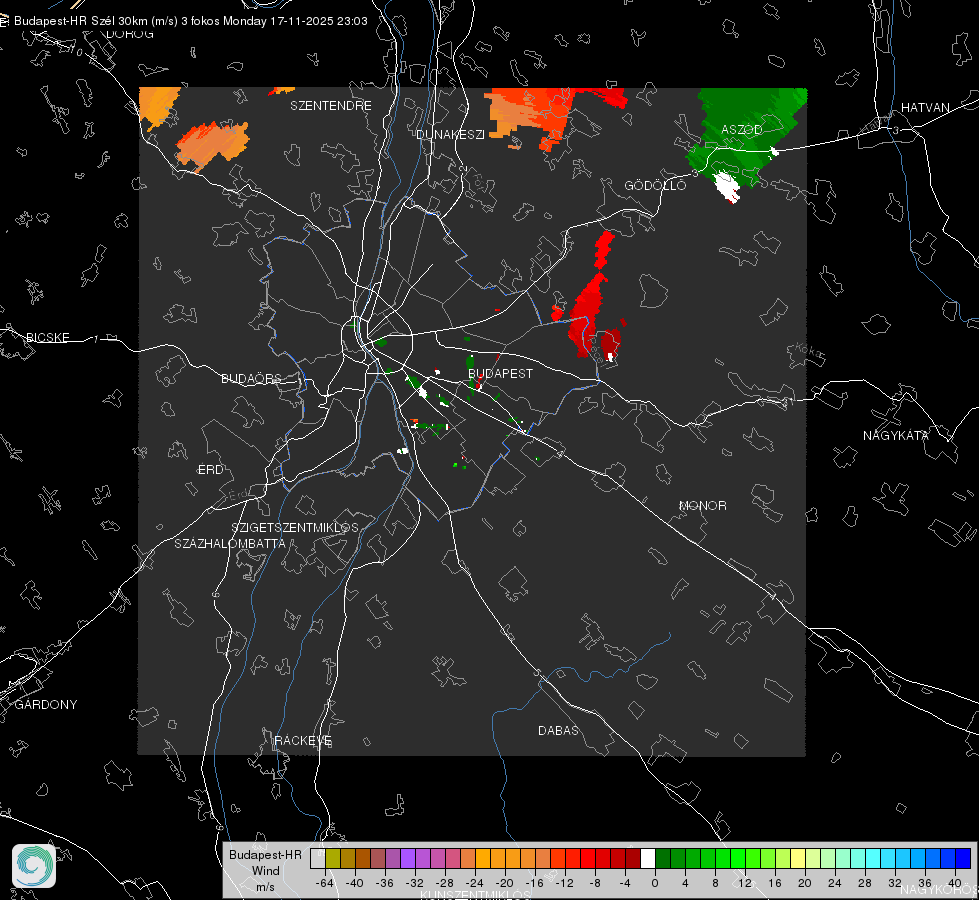The image size is (979, 900).
Task: Click the SZIGETSZENTMIKLÓS city label
Action: point(295,528)
